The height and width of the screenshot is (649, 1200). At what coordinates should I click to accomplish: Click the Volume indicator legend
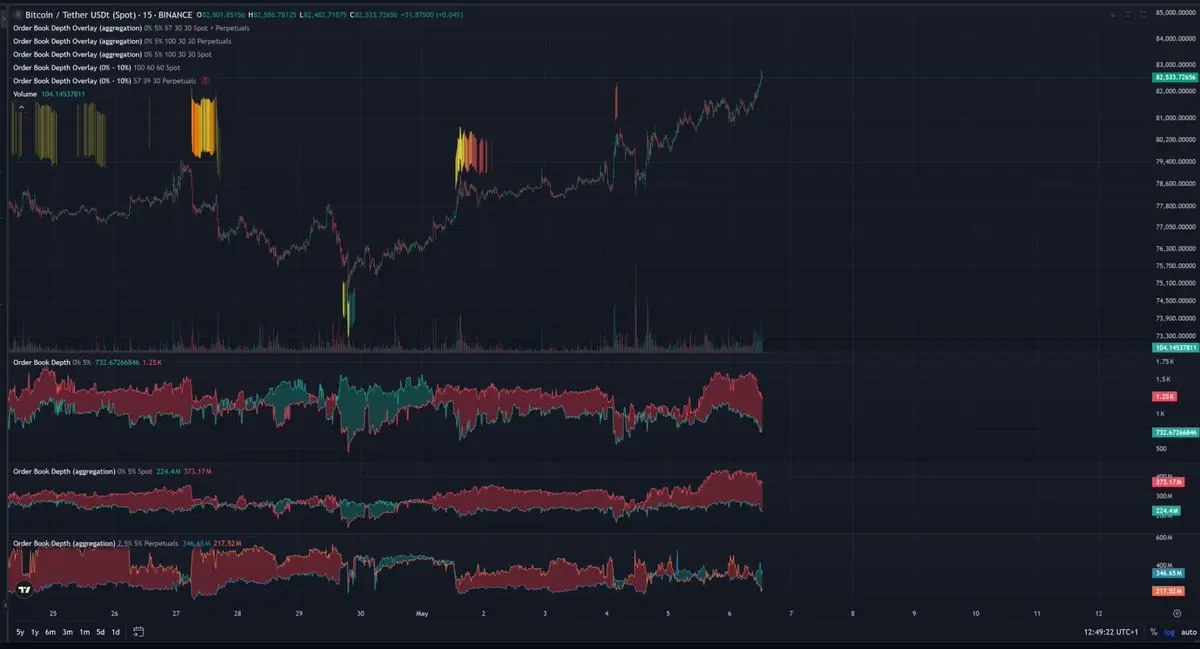[49, 94]
